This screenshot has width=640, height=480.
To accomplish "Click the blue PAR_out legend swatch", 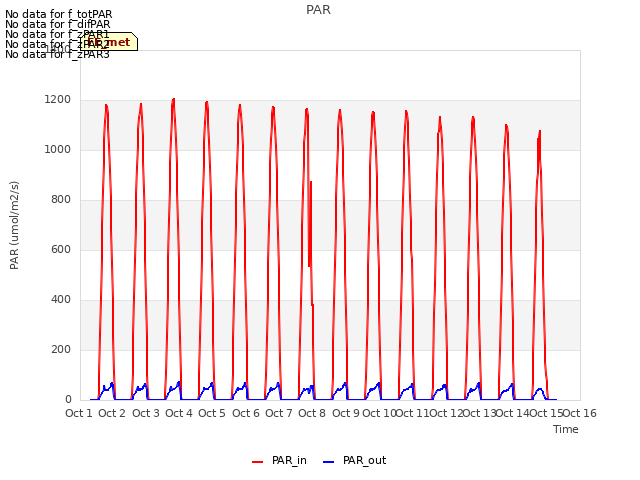I will (329, 462).
